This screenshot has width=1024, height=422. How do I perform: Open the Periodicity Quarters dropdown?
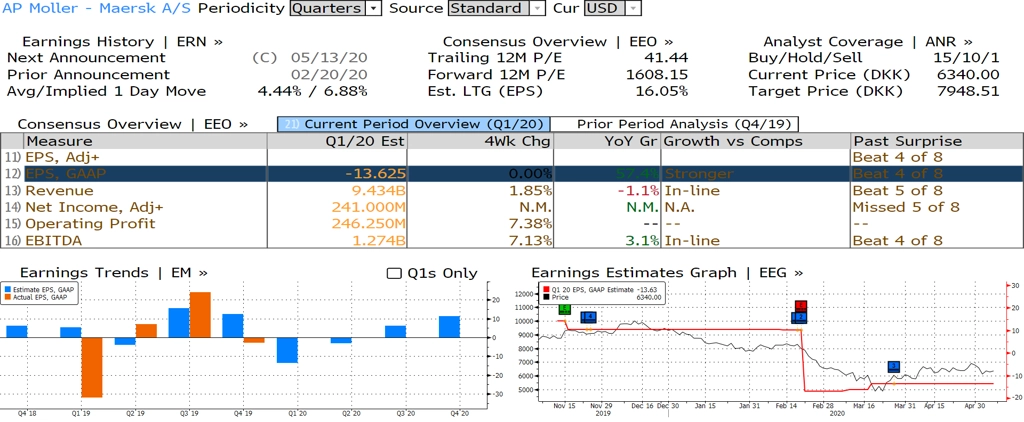tap(335, 8)
